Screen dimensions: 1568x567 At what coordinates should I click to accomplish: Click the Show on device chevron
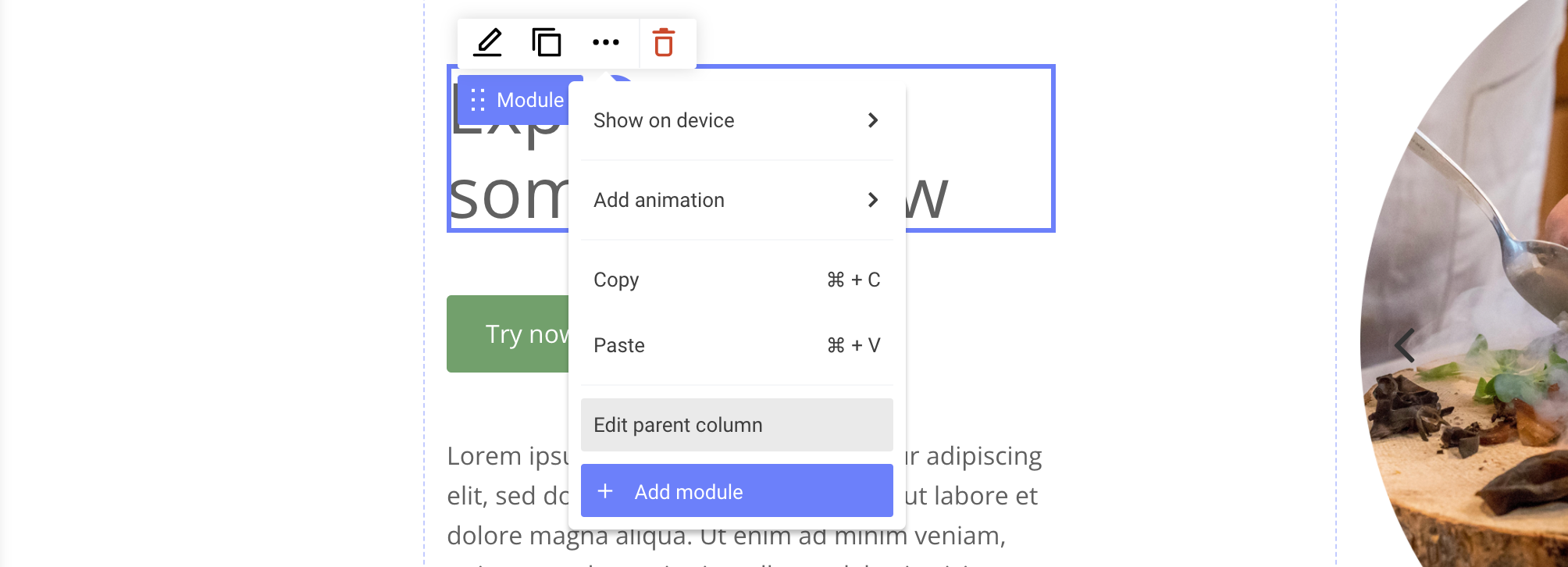pos(873,120)
